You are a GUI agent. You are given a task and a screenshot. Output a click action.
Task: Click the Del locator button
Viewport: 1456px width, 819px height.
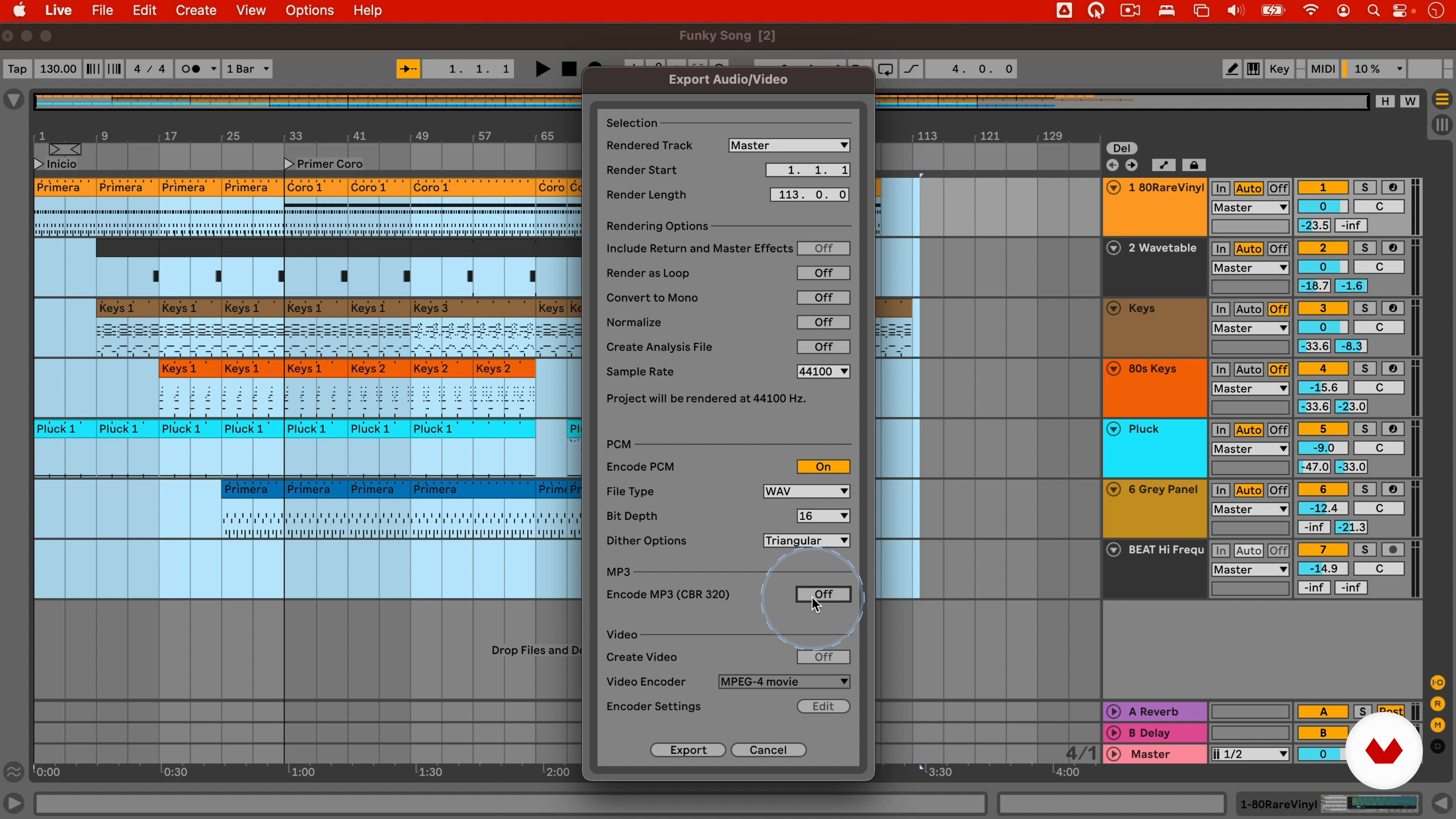click(x=1122, y=148)
